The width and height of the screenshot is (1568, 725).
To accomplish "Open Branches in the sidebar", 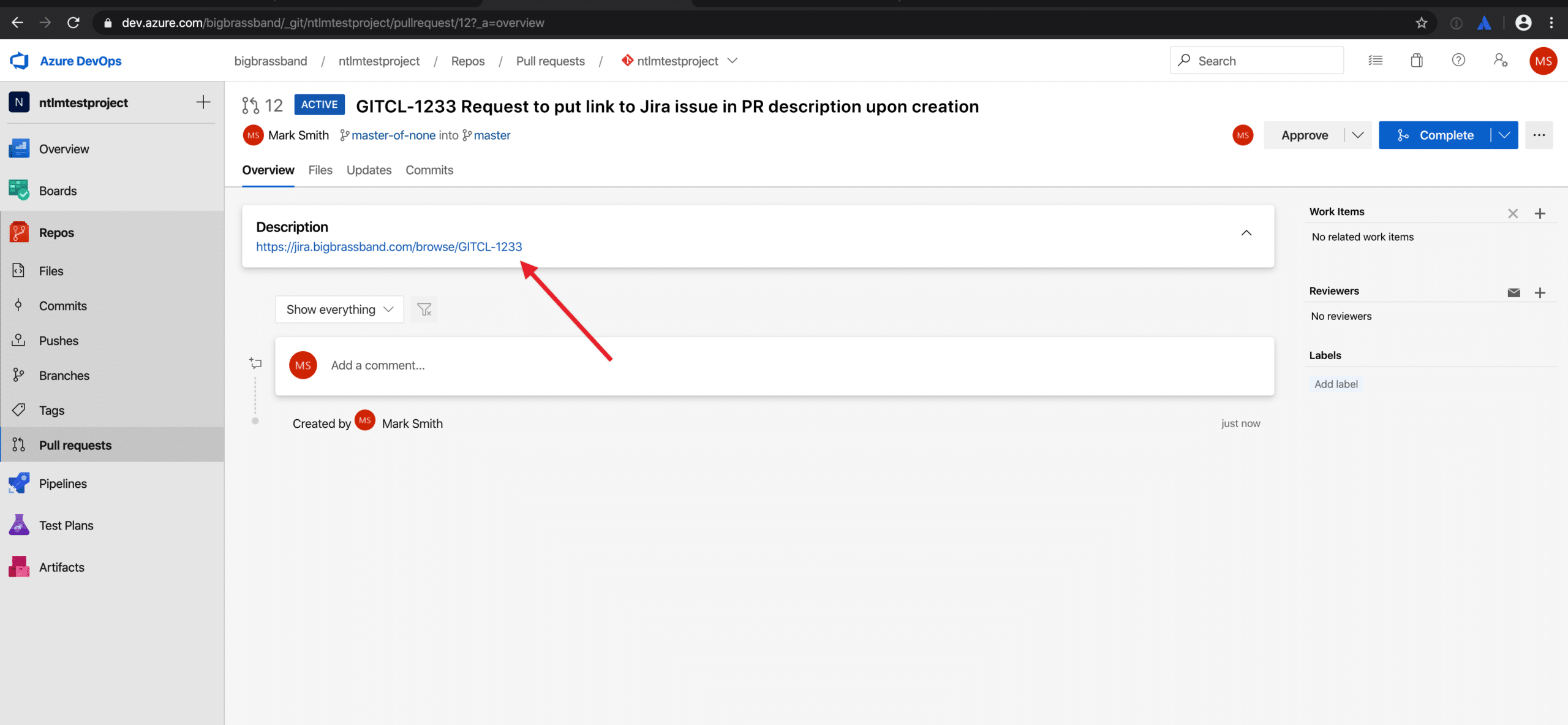I will click(112, 376).
